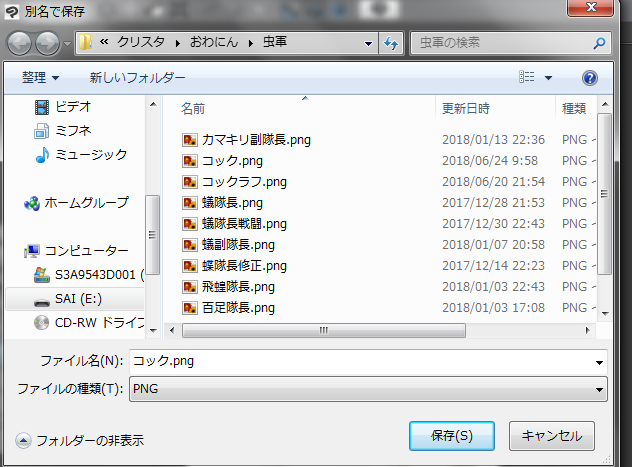This screenshot has width=632, height=467.
Task: Click the date 2018/06/24 9:58
Action: point(490,161)
